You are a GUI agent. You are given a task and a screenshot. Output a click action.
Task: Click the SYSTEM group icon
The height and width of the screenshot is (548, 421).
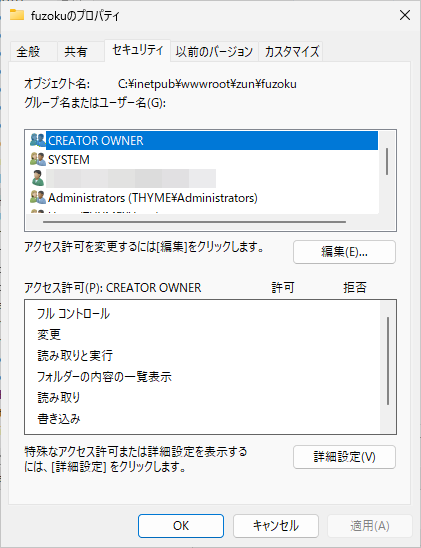[x=38, y=159]
